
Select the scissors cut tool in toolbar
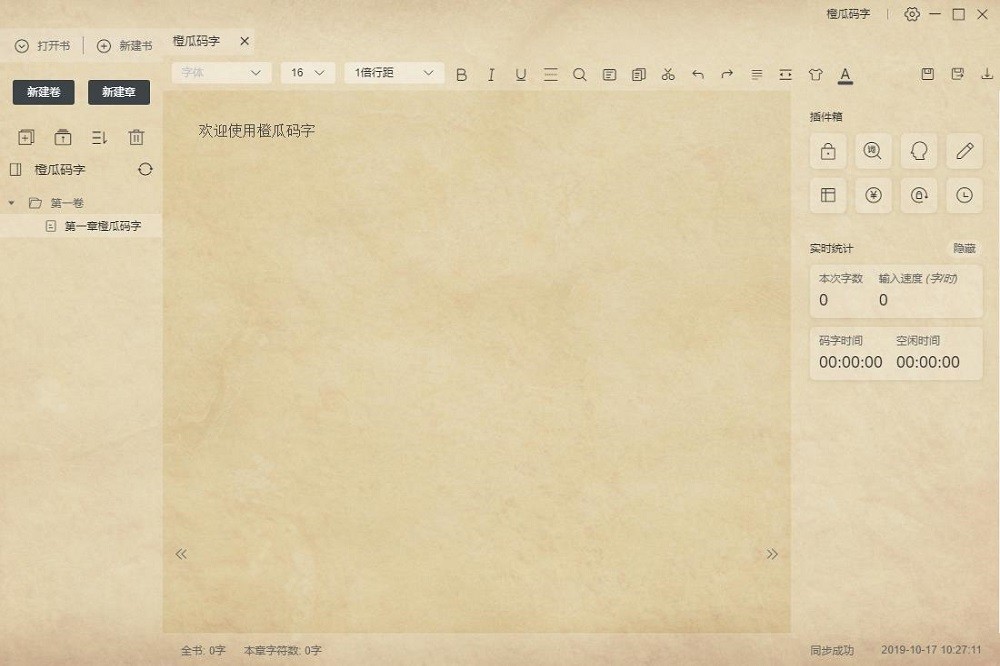coord(668,73)
